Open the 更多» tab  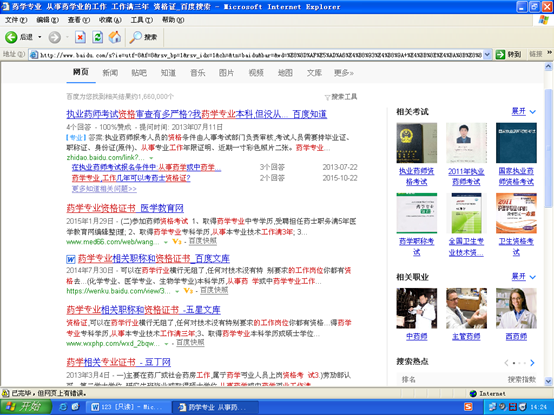coord(344,73)
